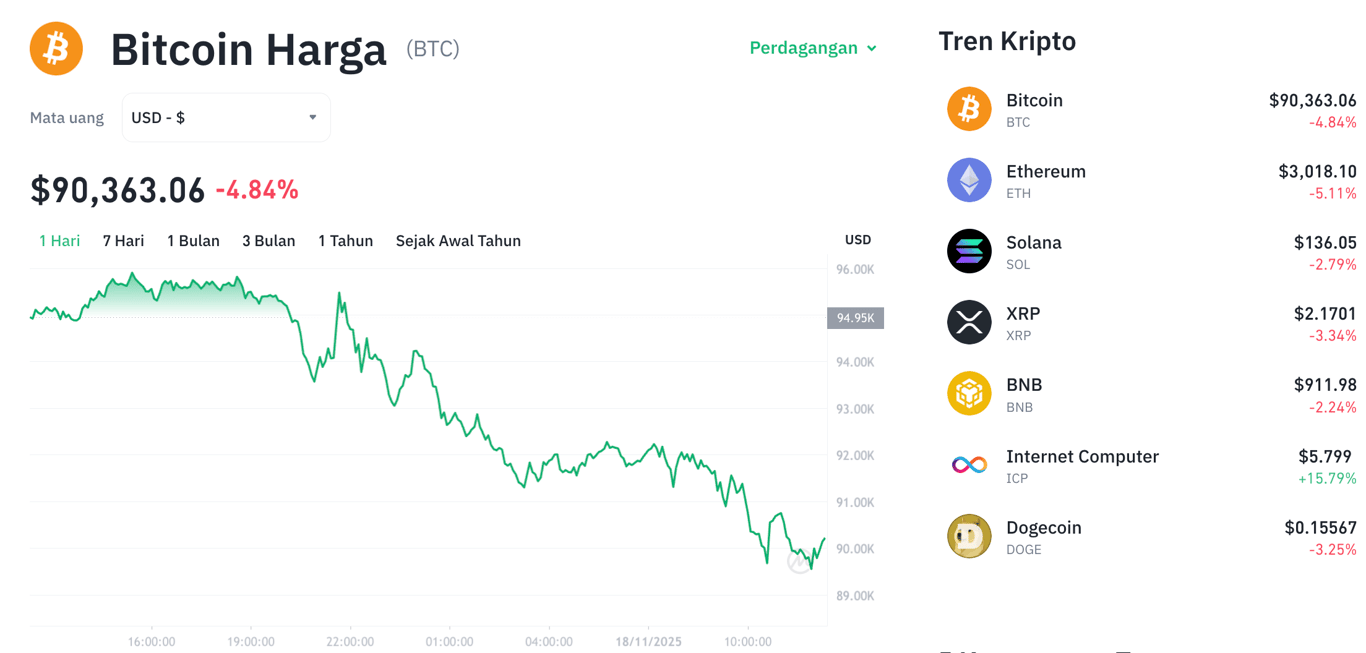Viewport: 1366px width, 653px height.
Task: Open the Mata uang combo box arrow
Action: (311, 117)
